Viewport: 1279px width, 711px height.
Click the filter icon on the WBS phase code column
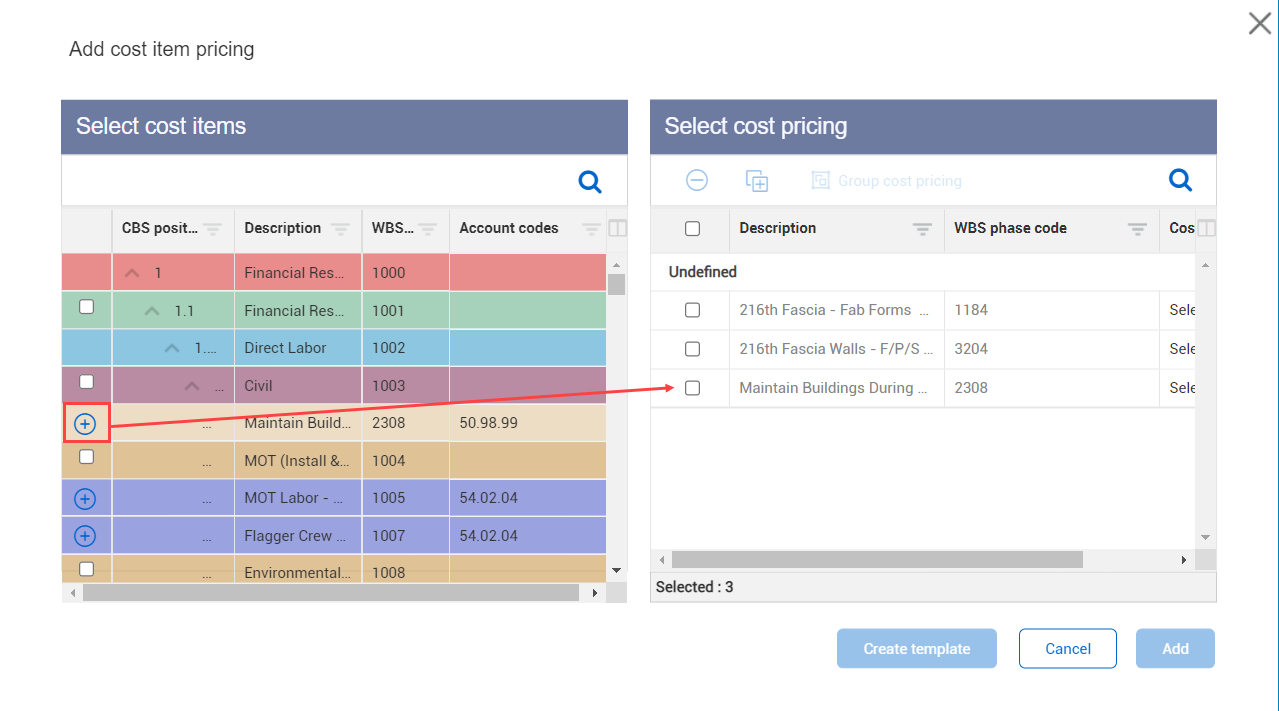1136,229
